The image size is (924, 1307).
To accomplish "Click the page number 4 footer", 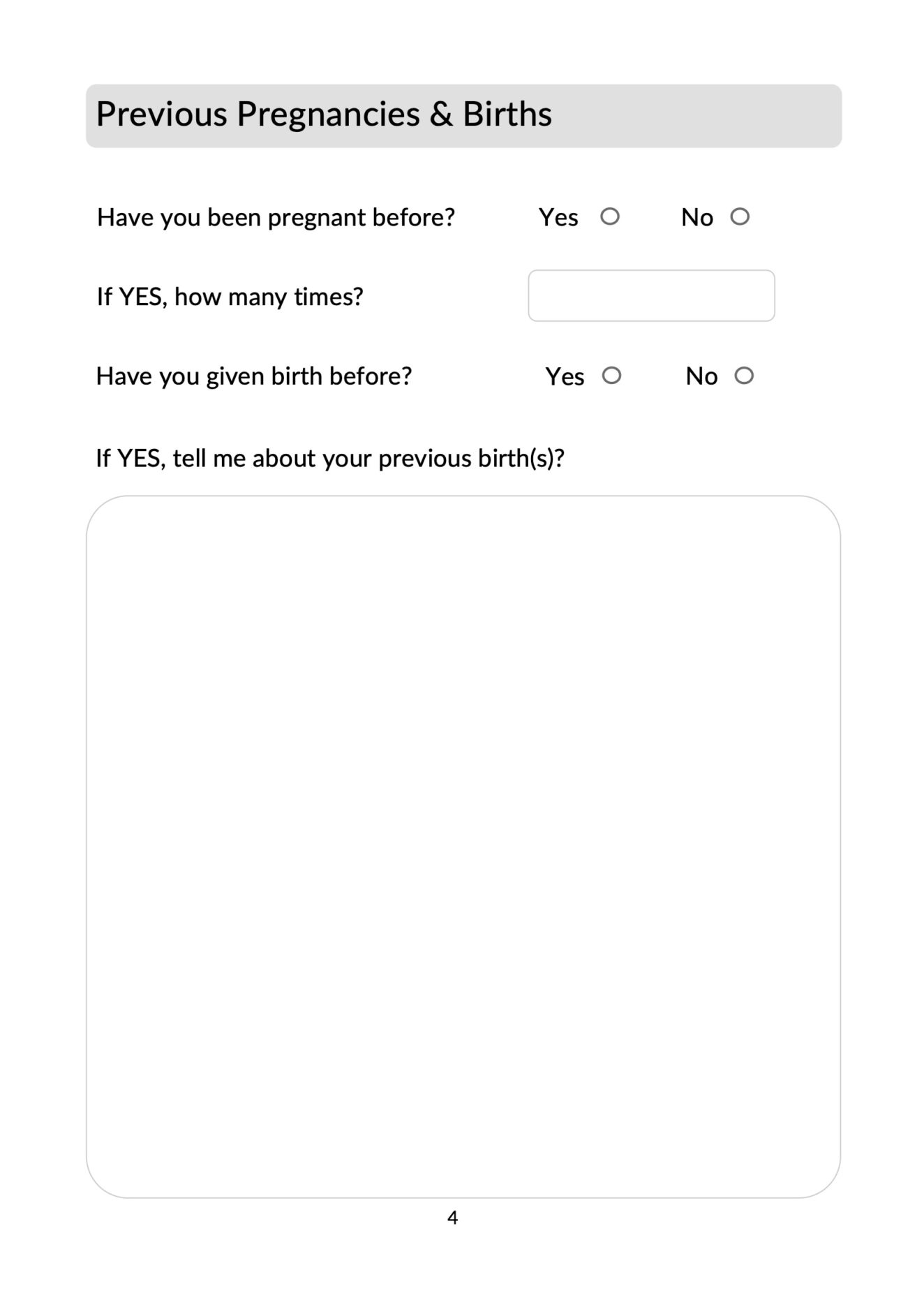I will [x=452, y=1218].
